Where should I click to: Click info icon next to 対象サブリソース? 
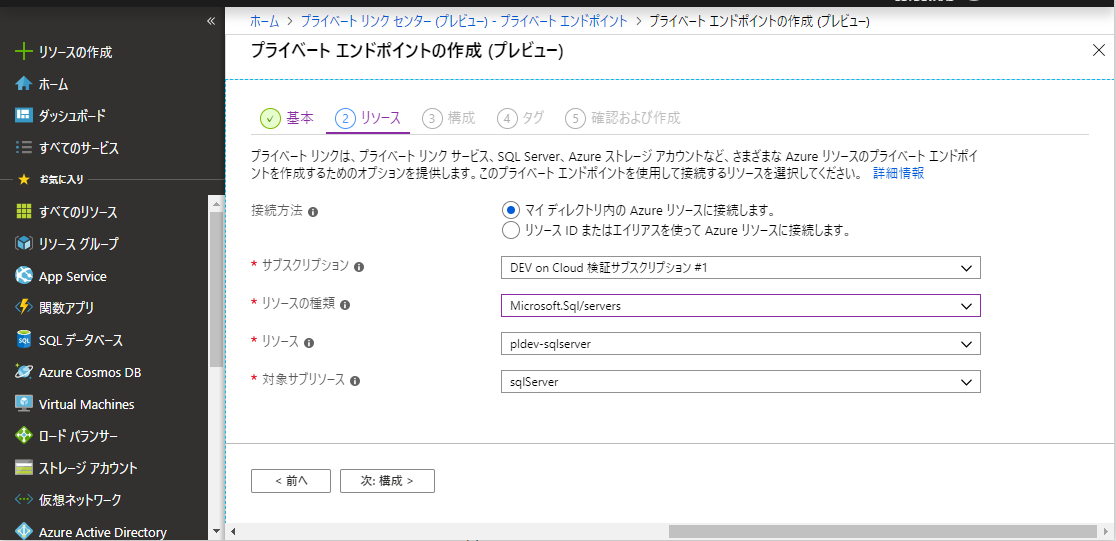355,381
